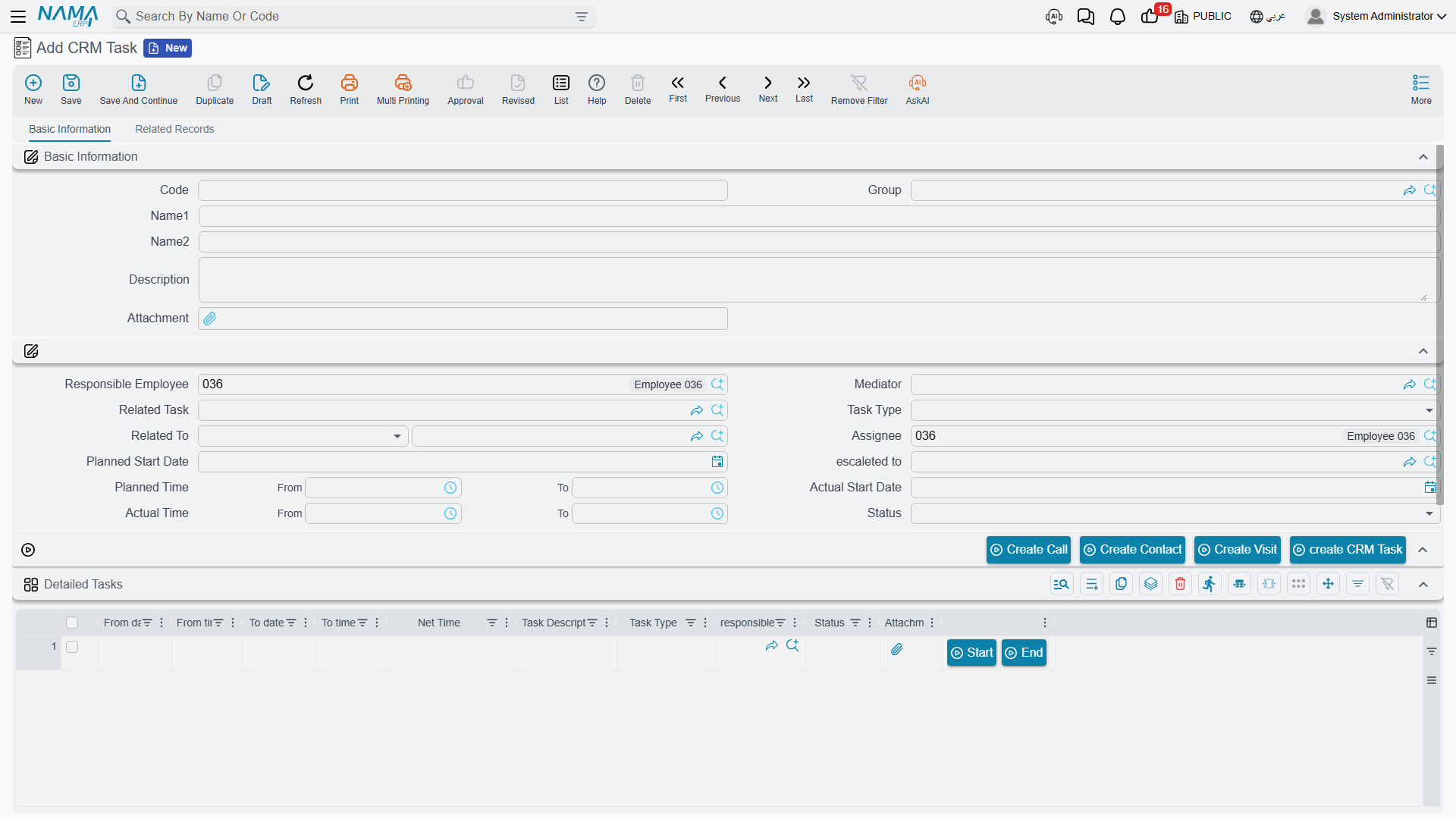Delete the record
The width and height of the screenshot is (1456, 819).
pyautogui.click(x=638, y=89)
